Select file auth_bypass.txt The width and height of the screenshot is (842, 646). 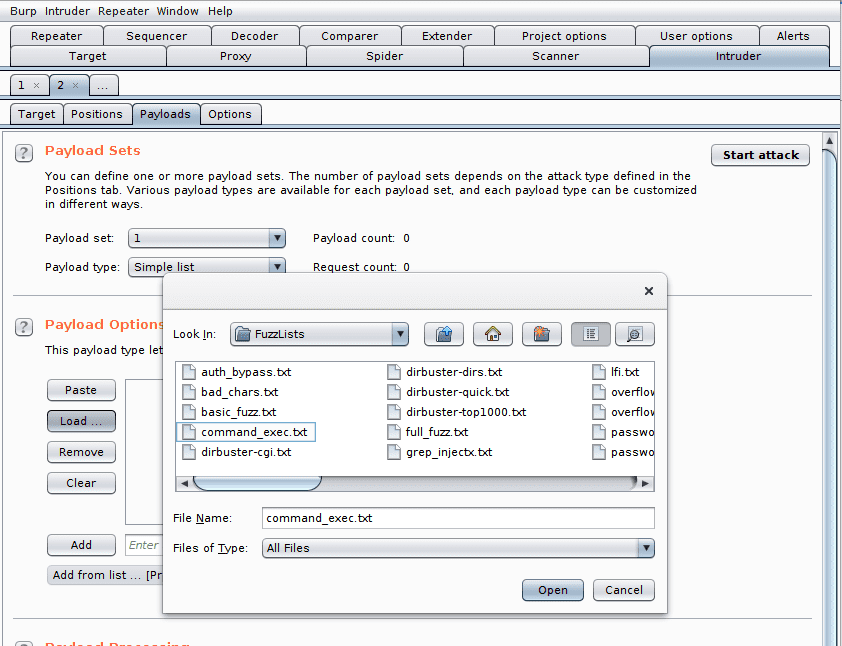point(237,372)
